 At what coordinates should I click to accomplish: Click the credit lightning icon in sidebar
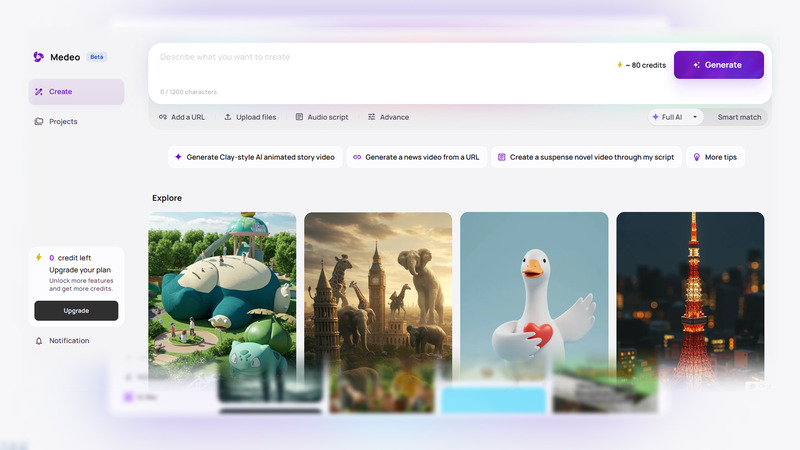pyautogui.click(x=39, y=257)
